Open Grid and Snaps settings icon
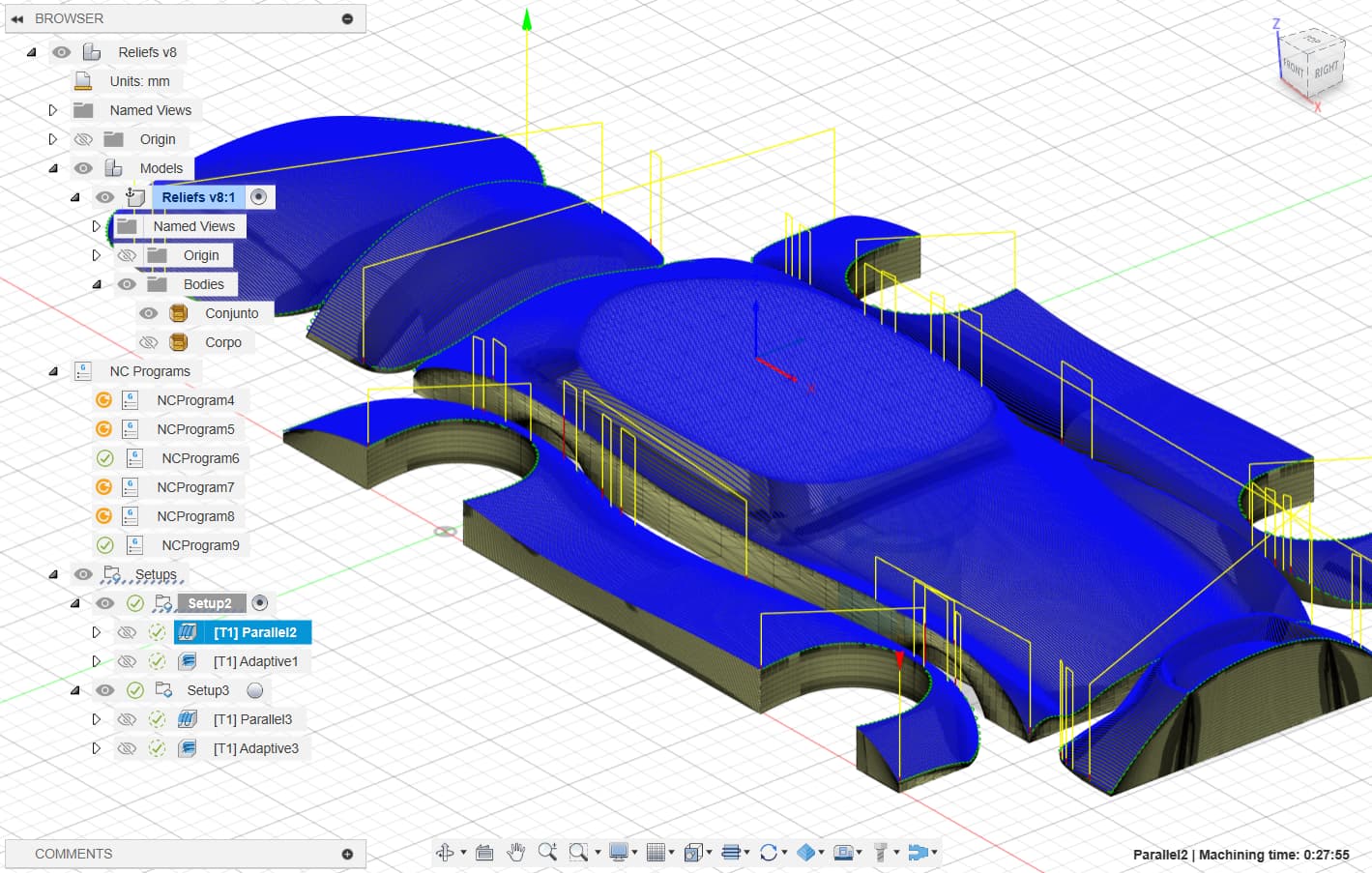Viewport: 1372px width, 873px height. 656,852
